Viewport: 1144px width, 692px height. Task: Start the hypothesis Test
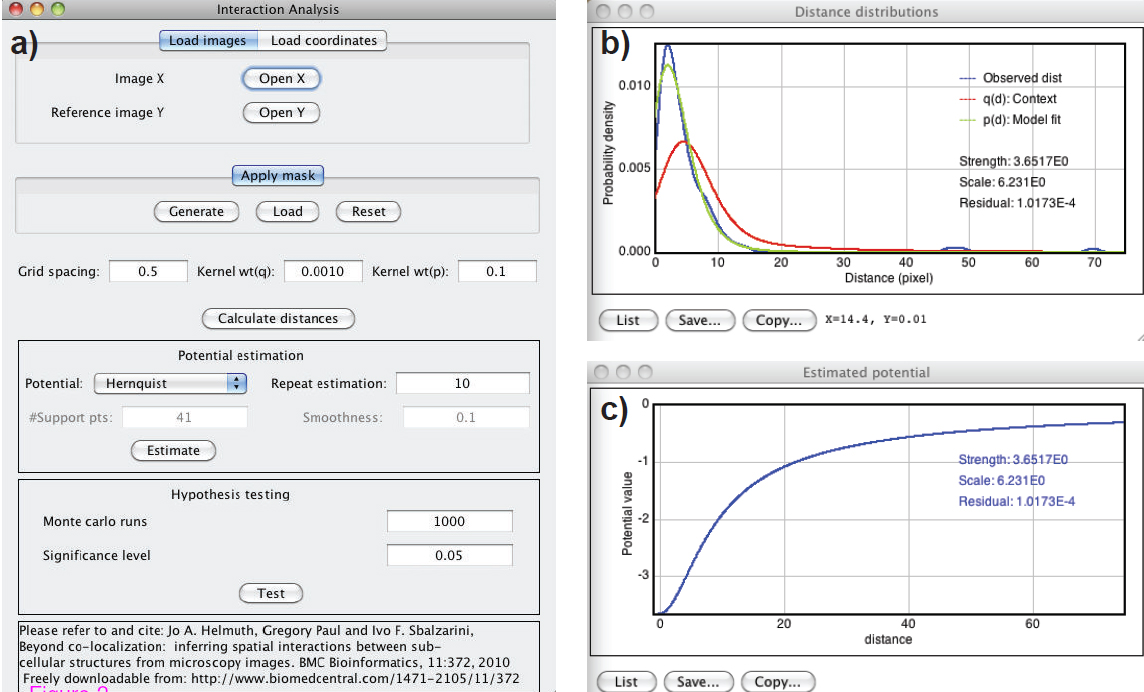click(271, 594)
